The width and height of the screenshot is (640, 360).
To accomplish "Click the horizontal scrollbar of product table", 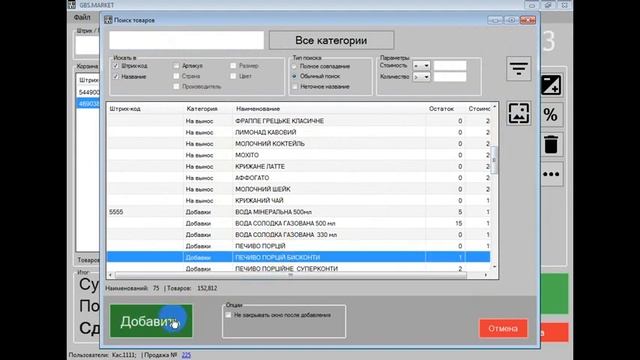I will point(290,275).
